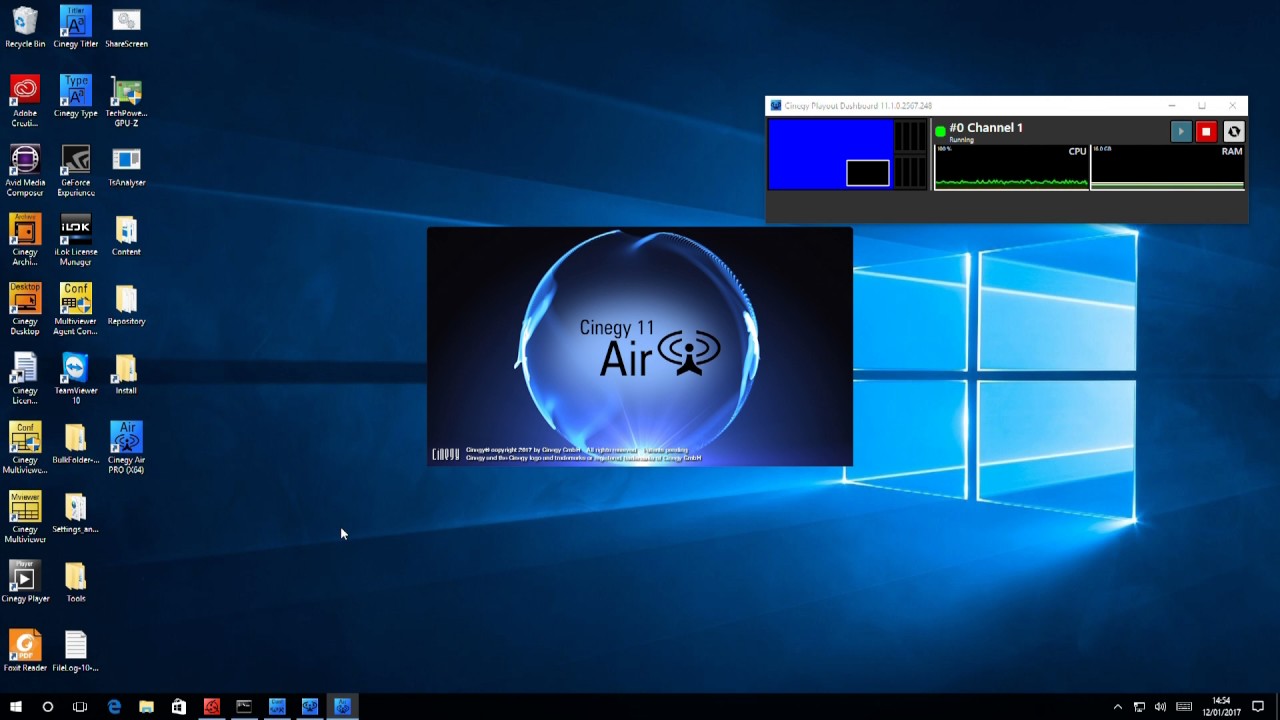Screen dimensions: 1280x720
Task: Select the Multiviewer Agent Config desktop icon
Action: (76, 309)
